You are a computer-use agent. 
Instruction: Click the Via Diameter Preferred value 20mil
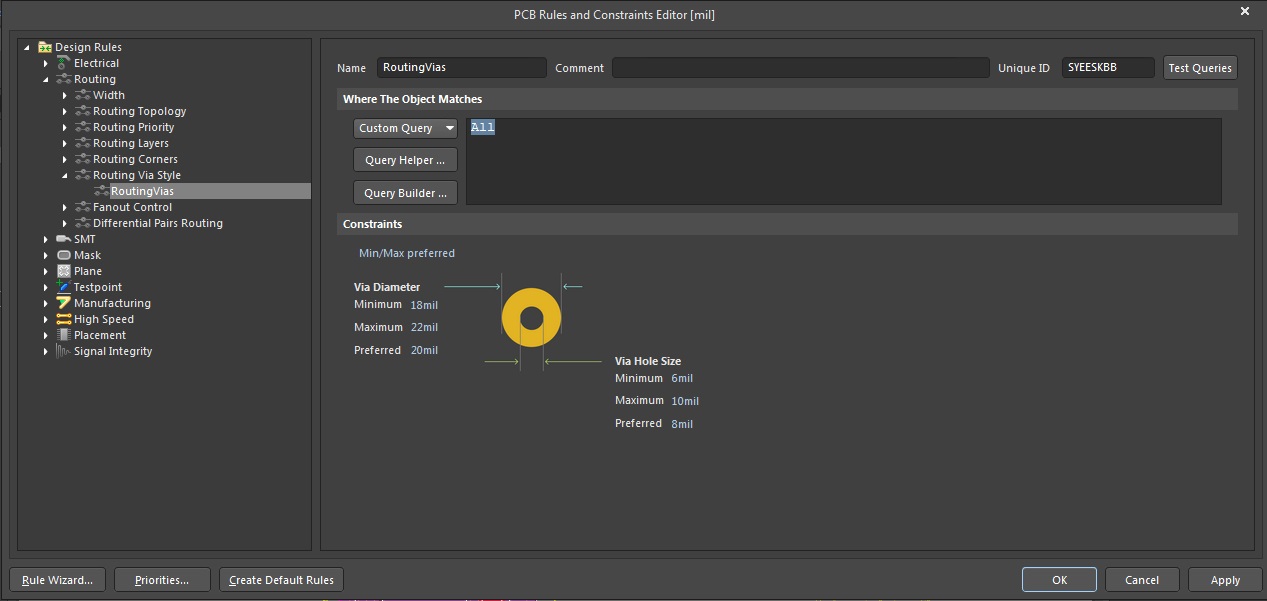(424, 351)
